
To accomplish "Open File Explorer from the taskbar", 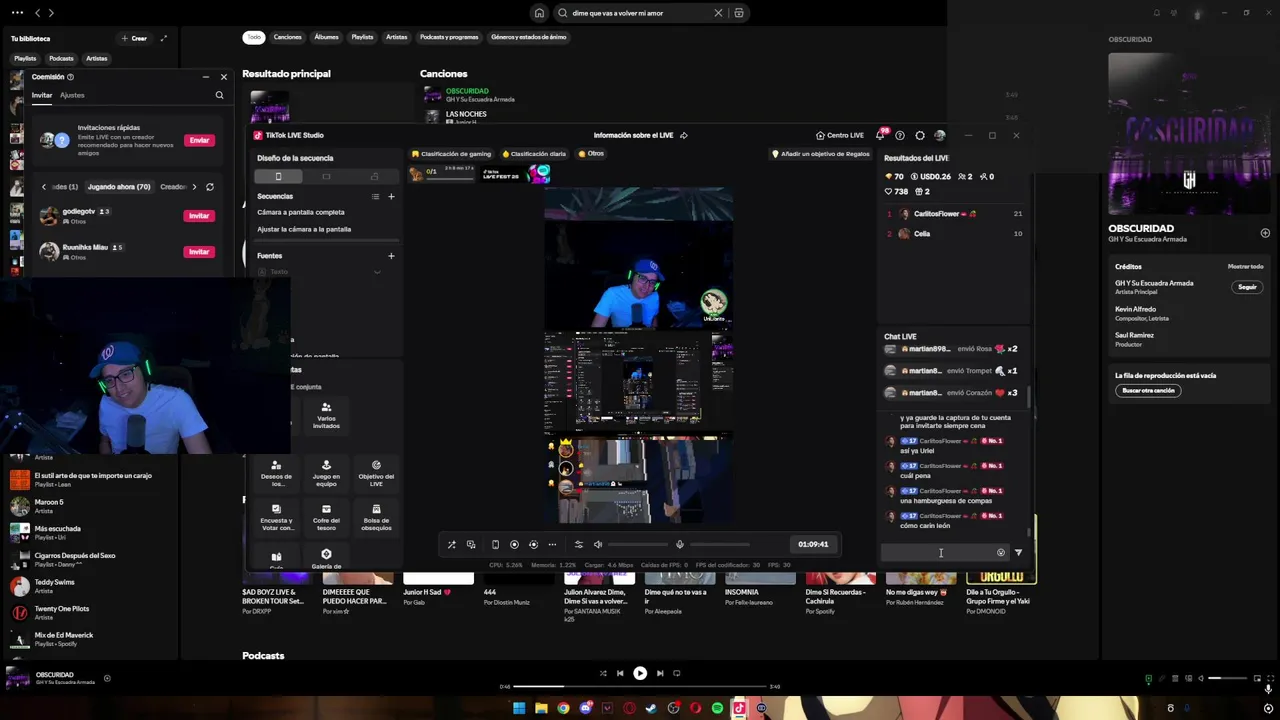I will pos(541,708).
